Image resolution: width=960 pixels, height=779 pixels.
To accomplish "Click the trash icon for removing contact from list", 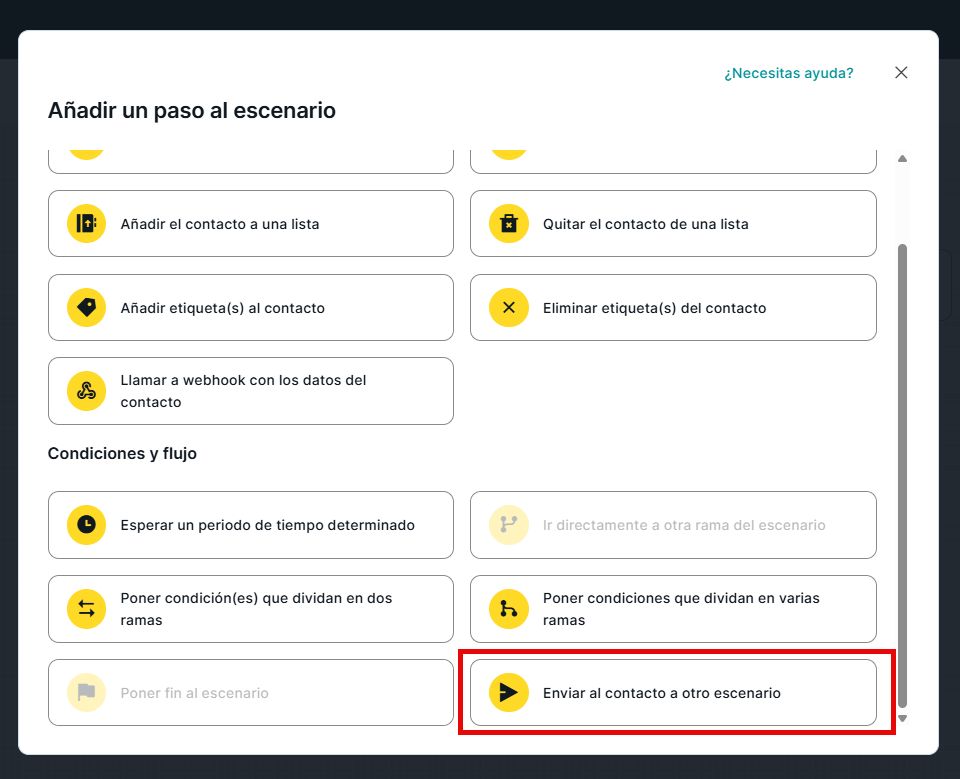I will click(x=509, y=224).
